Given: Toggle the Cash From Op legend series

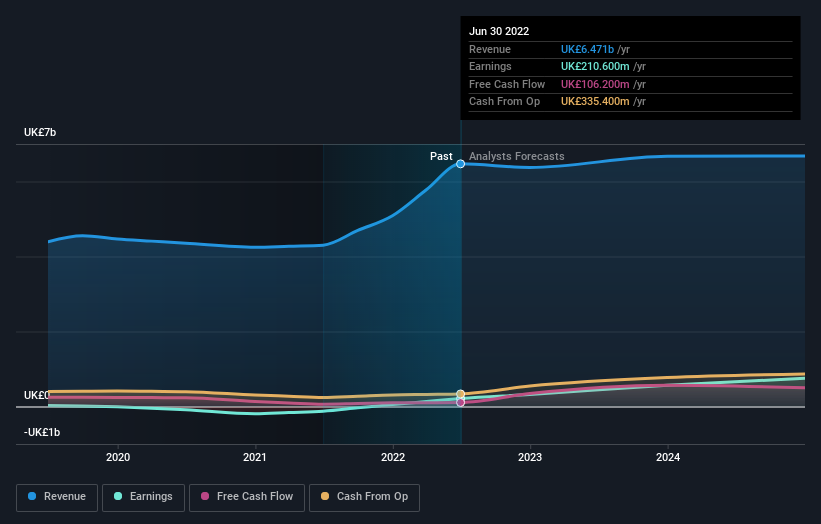Looking at the screenshot, I should tap(364, 497).
